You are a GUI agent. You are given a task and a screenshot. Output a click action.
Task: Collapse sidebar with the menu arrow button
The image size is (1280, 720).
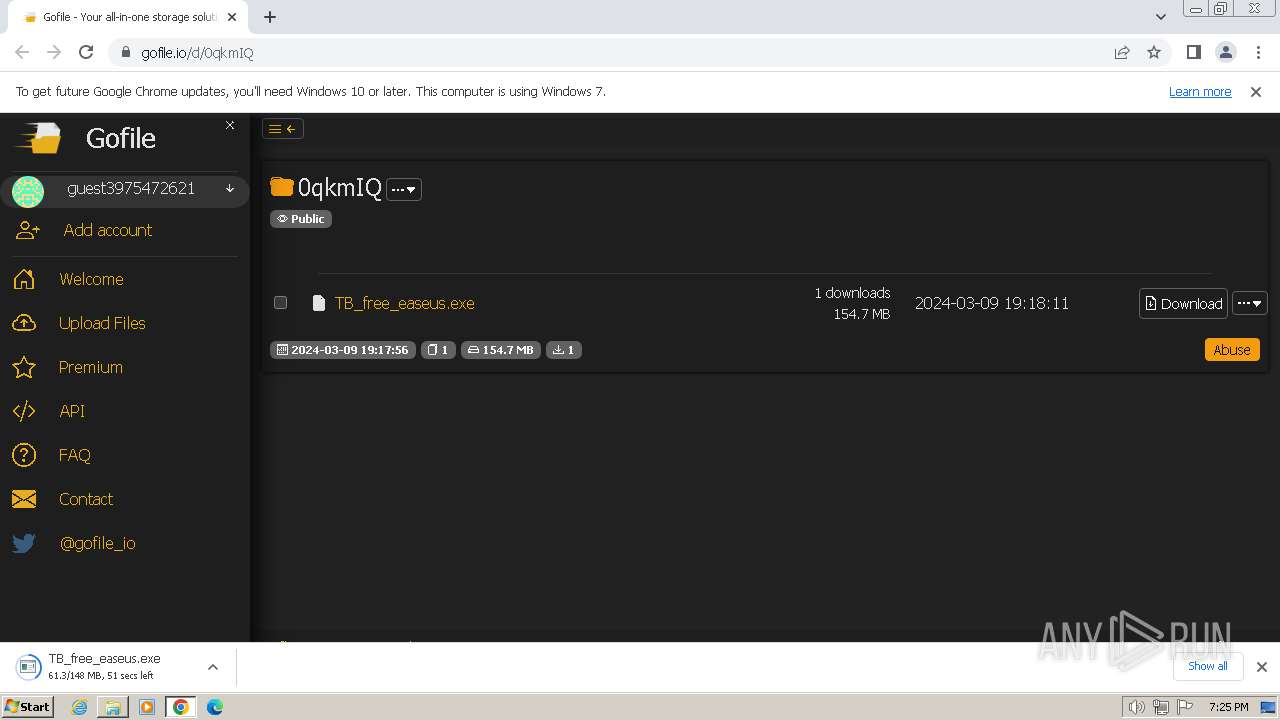(x=283, y=128)
